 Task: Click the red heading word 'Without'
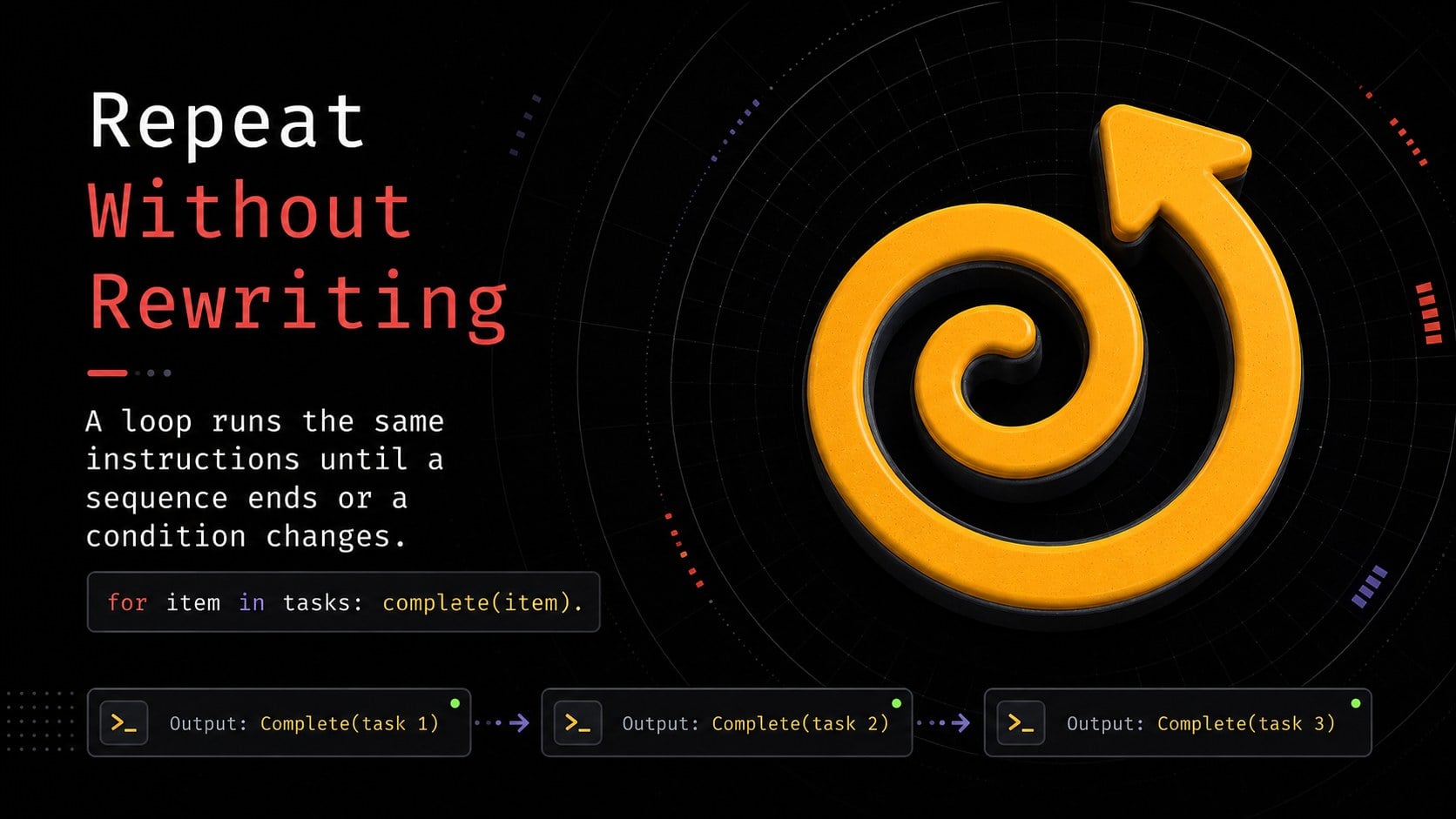click(x=250, y=211)
